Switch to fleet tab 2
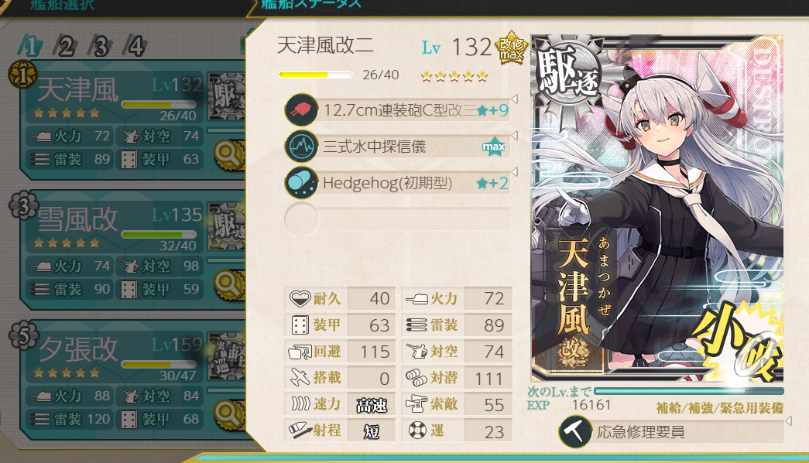 [x=65, y=46]
